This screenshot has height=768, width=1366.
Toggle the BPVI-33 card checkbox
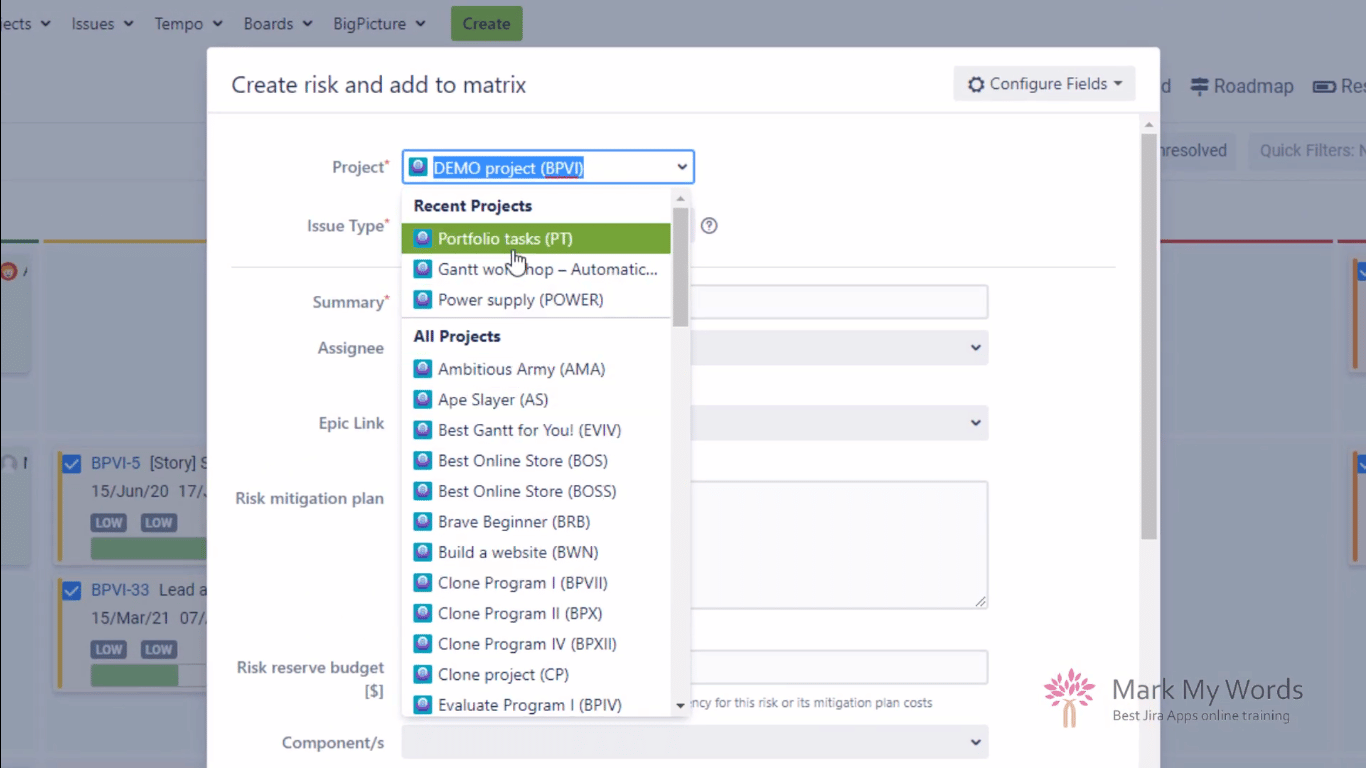(71, 591)
